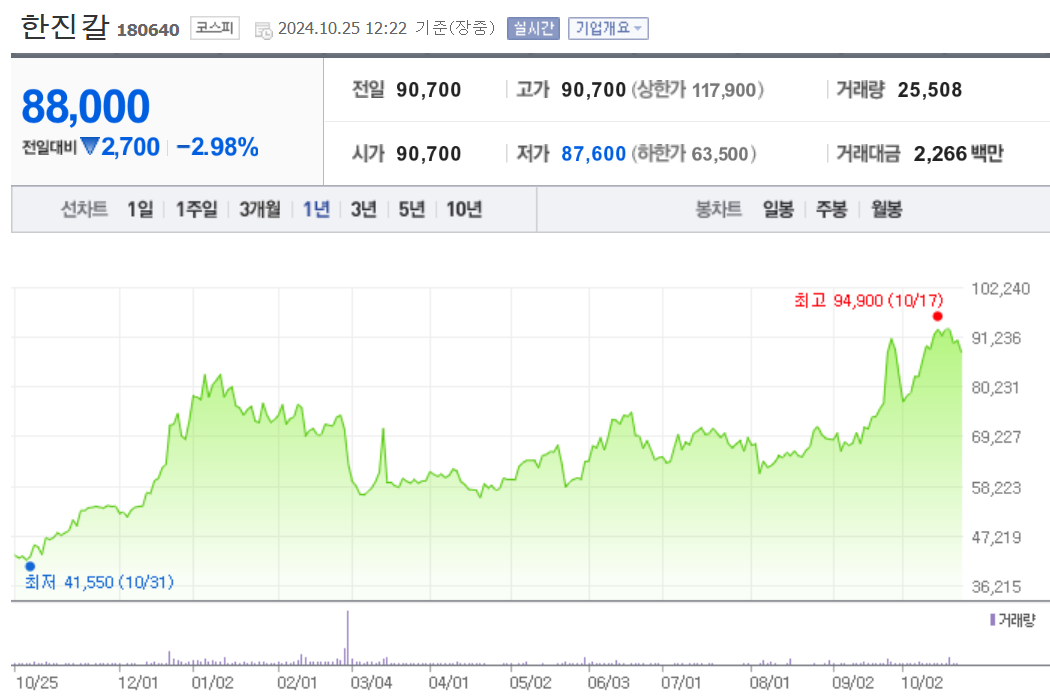Click the -2.98% change rate
The height and width of the screenshot is (700, 1050).
[218, 147]
